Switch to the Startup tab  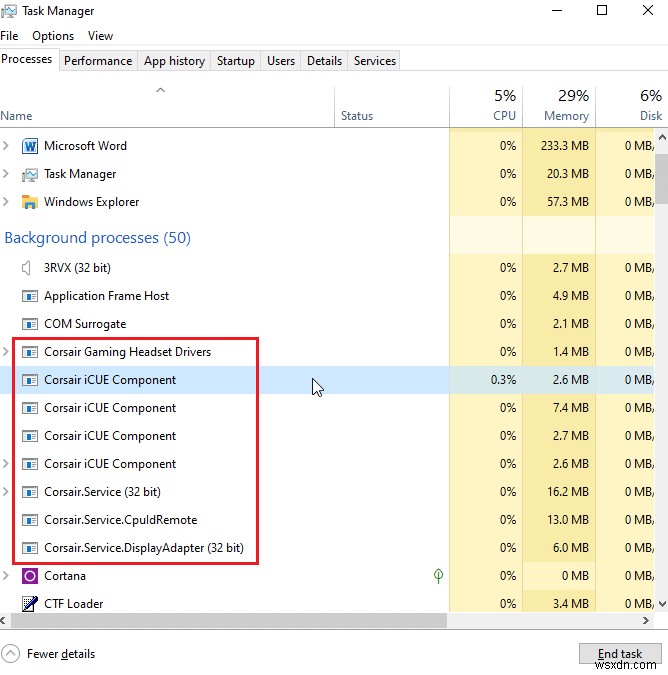tap(235, 61)
